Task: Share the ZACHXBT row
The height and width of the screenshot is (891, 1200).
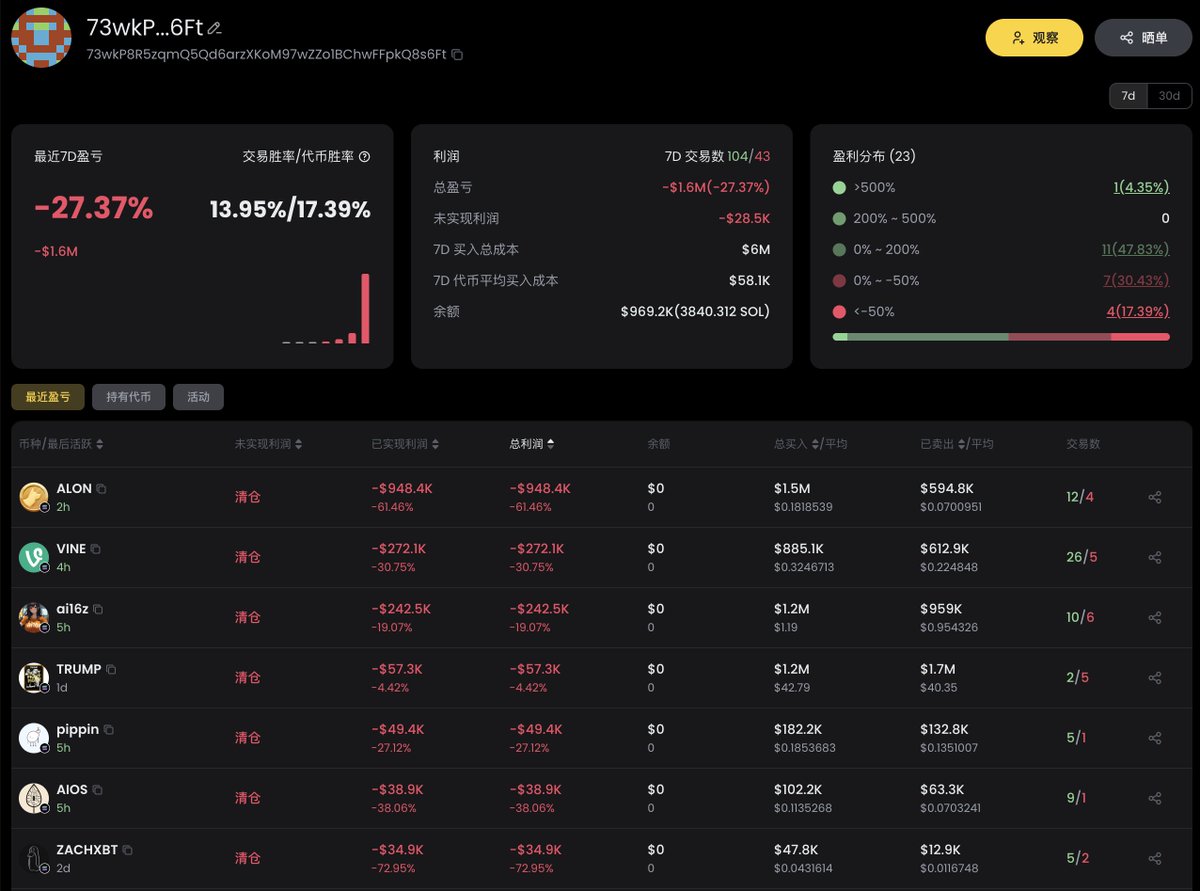Action: coord(1155,858)
